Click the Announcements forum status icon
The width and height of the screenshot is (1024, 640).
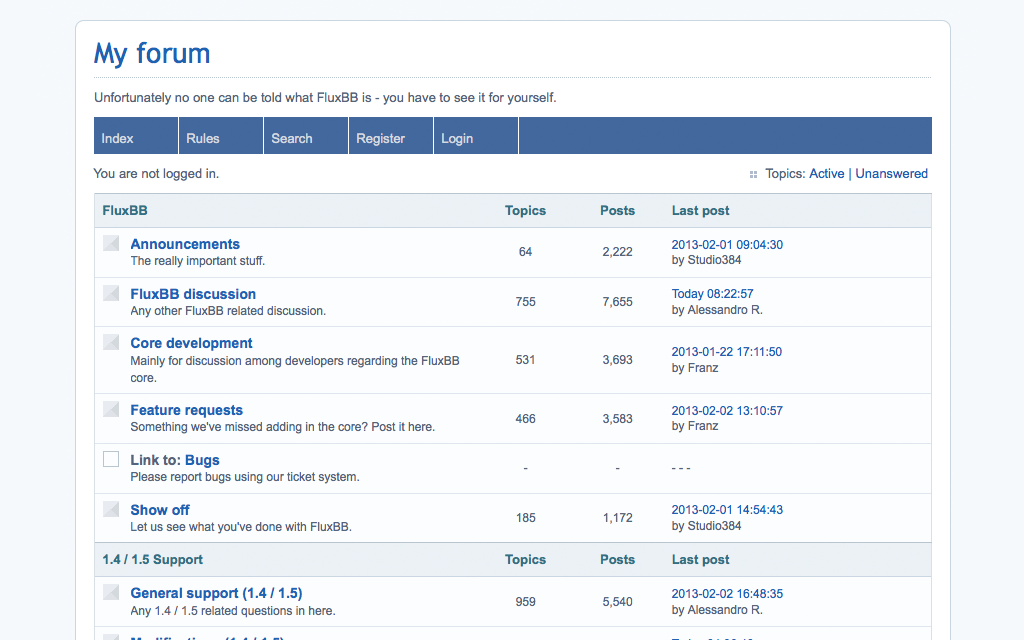[111, 243]
